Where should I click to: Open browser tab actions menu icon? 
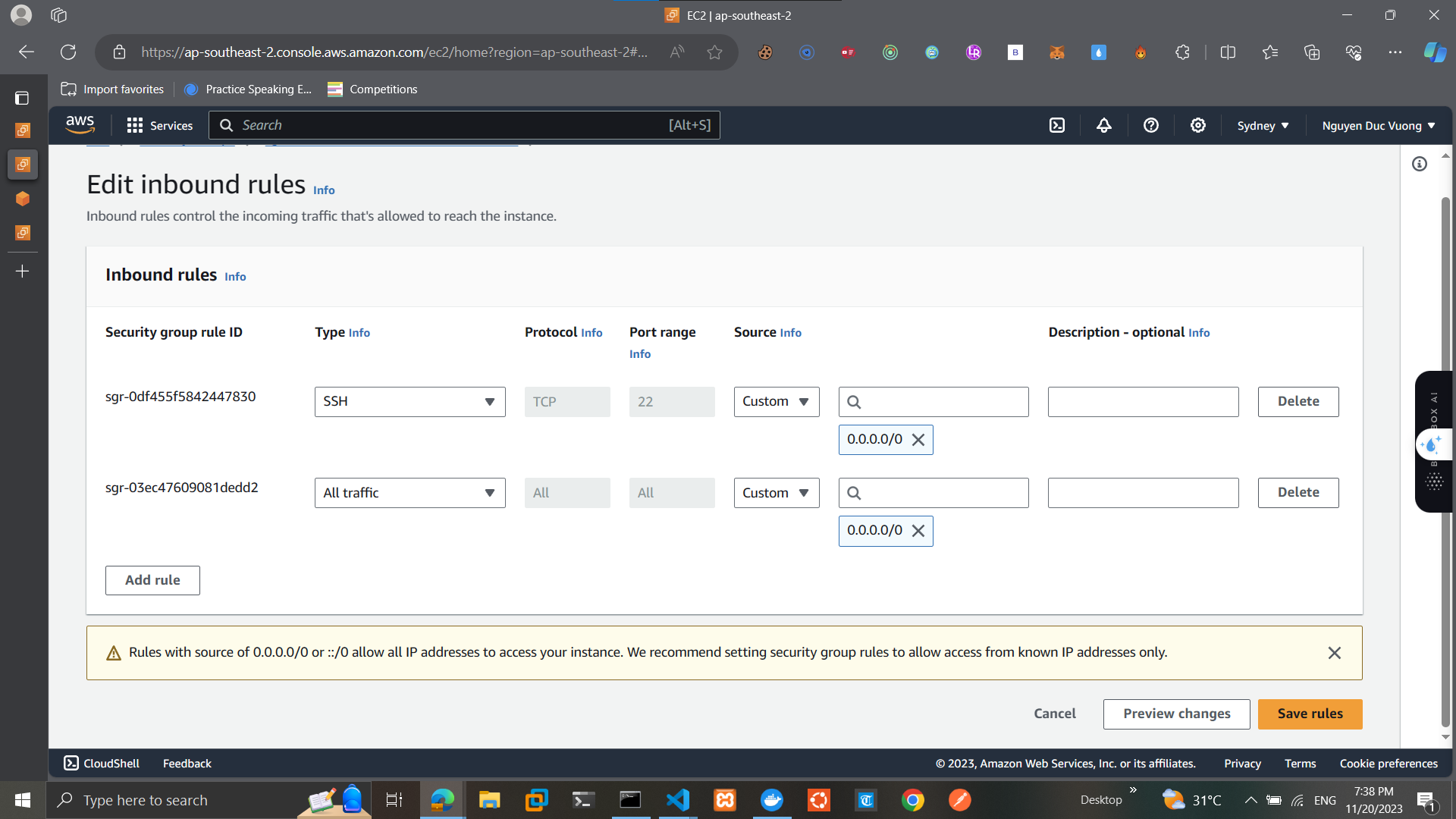coord(22,98)
